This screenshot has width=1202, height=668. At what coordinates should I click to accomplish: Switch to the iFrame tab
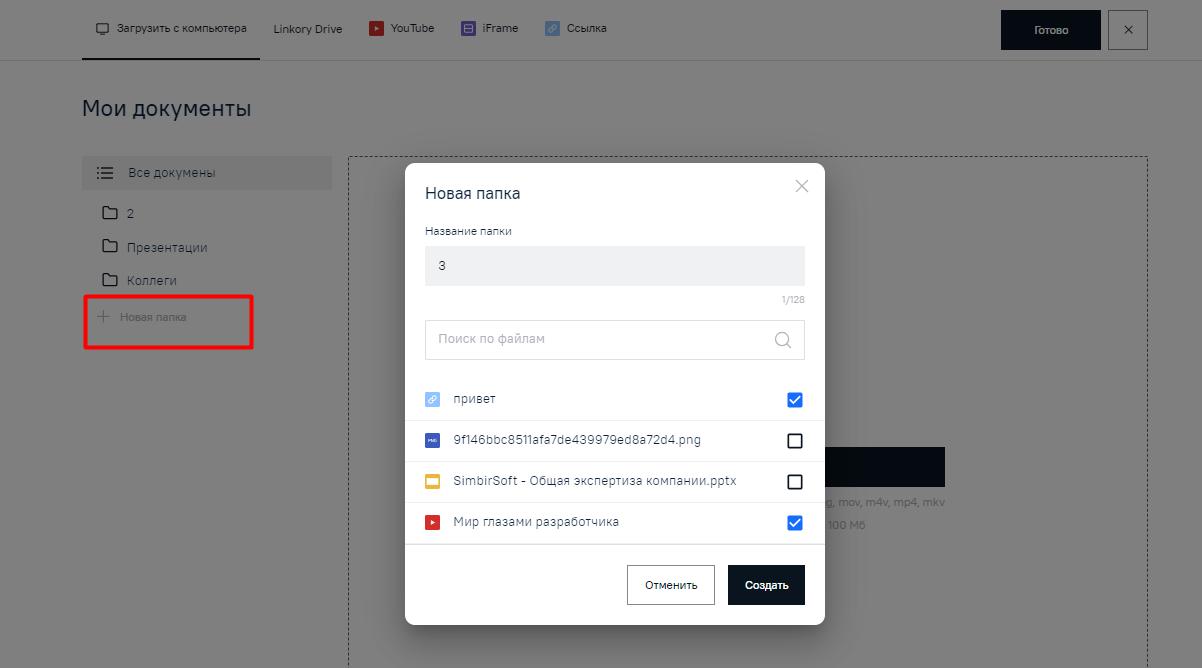coord(490,29)
